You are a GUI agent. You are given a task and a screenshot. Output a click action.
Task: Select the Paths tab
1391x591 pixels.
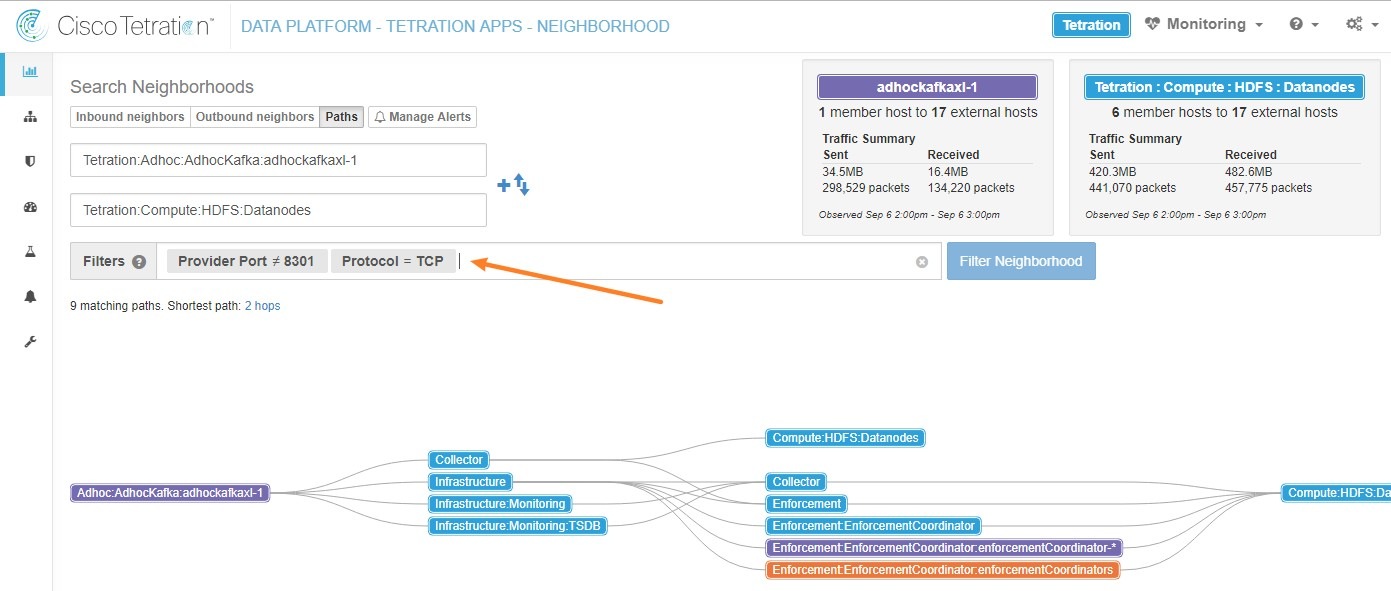pyautogui.click(x=341, y=117)
